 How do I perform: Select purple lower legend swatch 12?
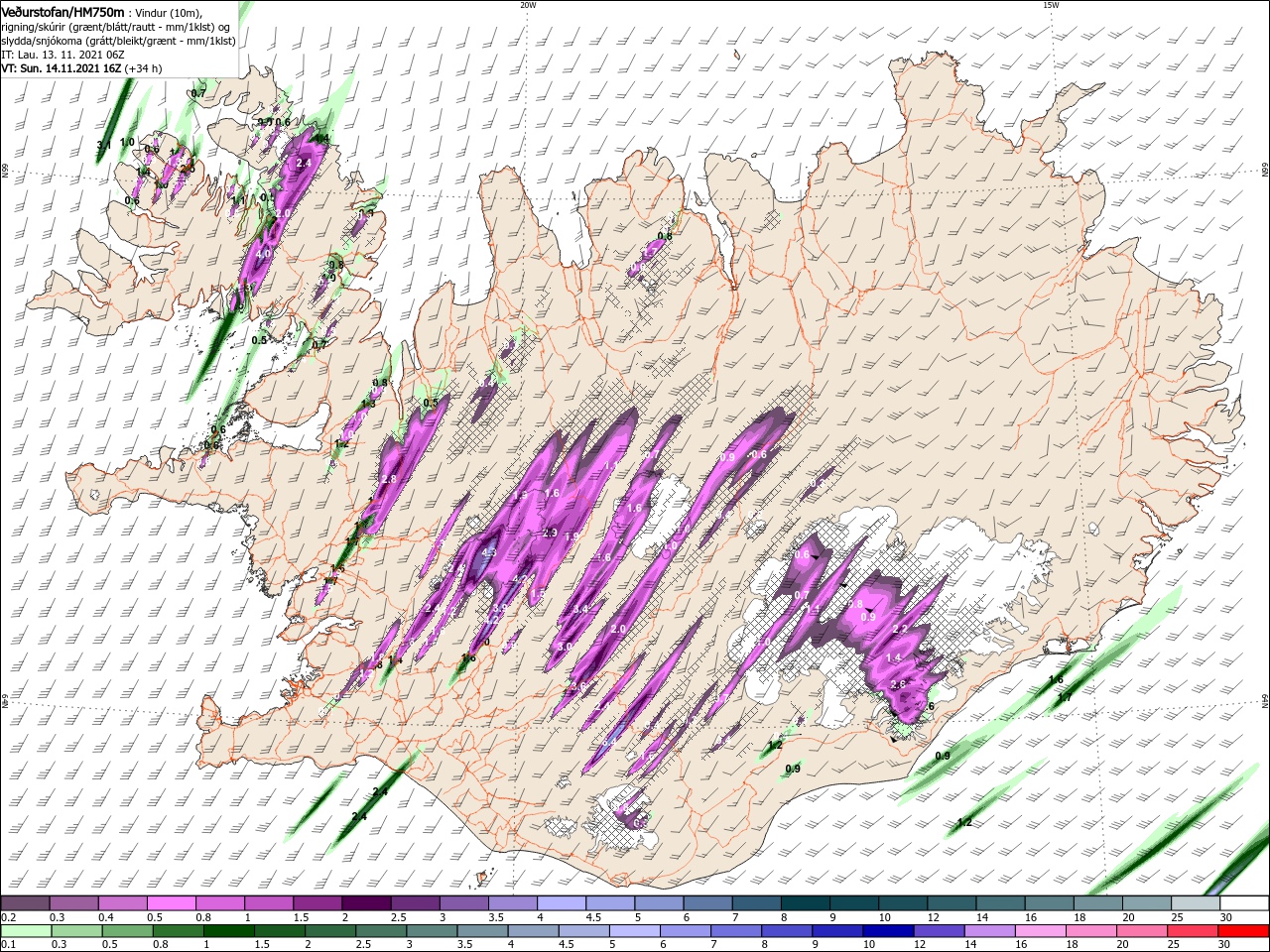pyautogui.click(x=939, y=931)
